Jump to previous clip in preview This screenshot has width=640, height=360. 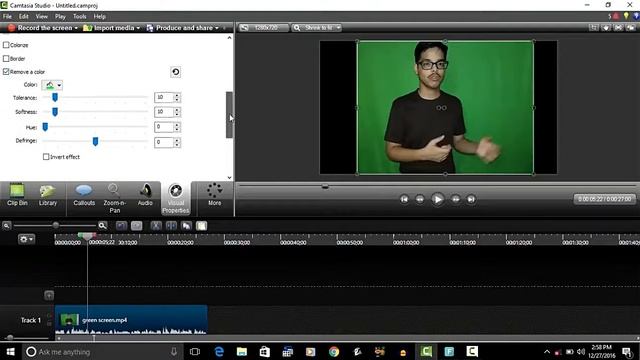coord(404,199)
